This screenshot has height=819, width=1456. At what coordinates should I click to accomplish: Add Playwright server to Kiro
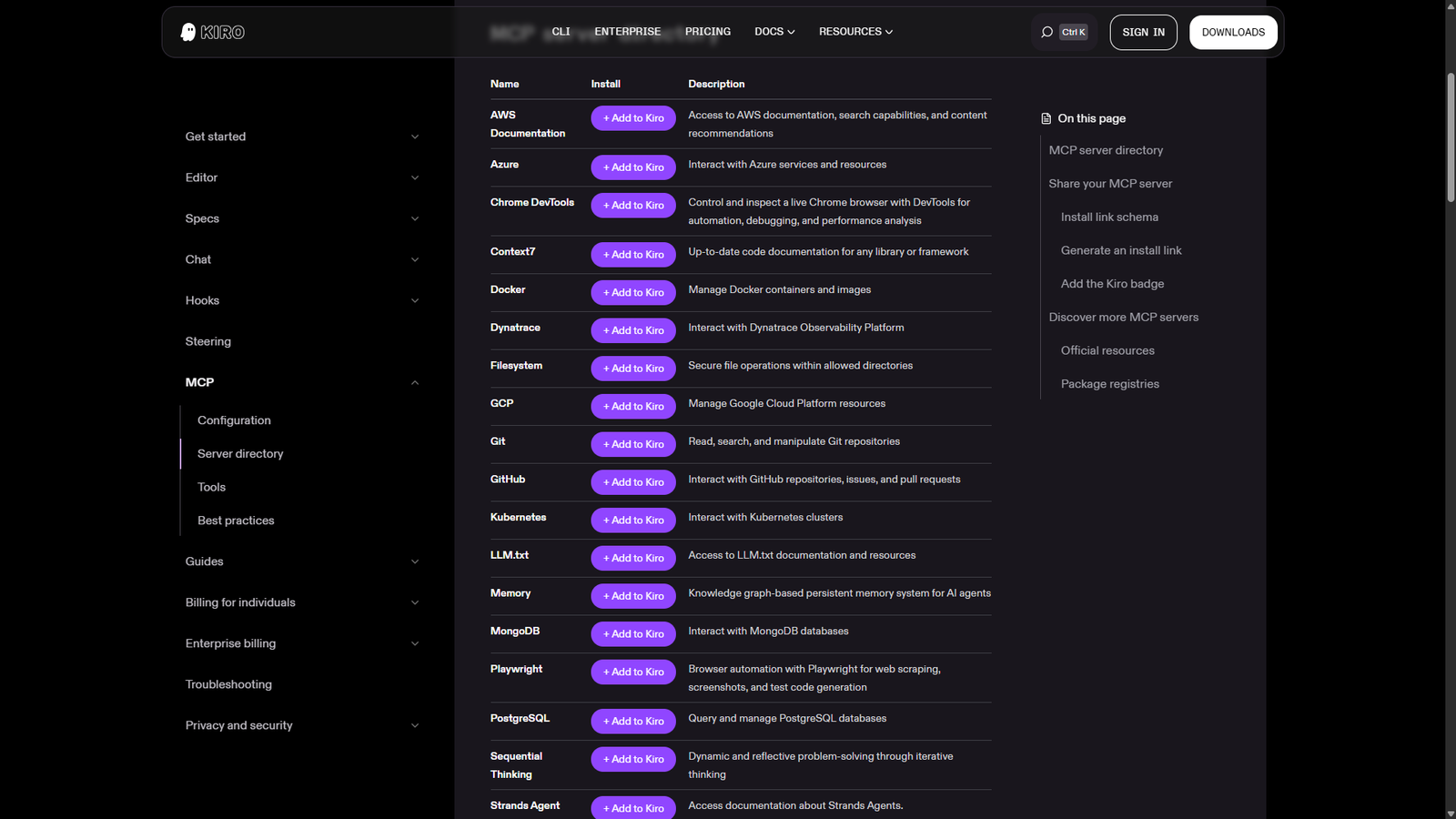(633, 672)
